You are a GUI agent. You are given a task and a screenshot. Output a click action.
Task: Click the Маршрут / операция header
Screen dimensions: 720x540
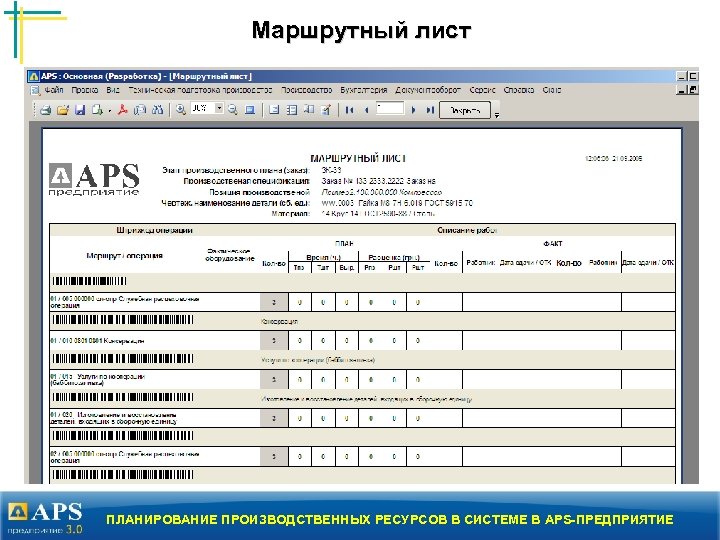pos(124,255)
